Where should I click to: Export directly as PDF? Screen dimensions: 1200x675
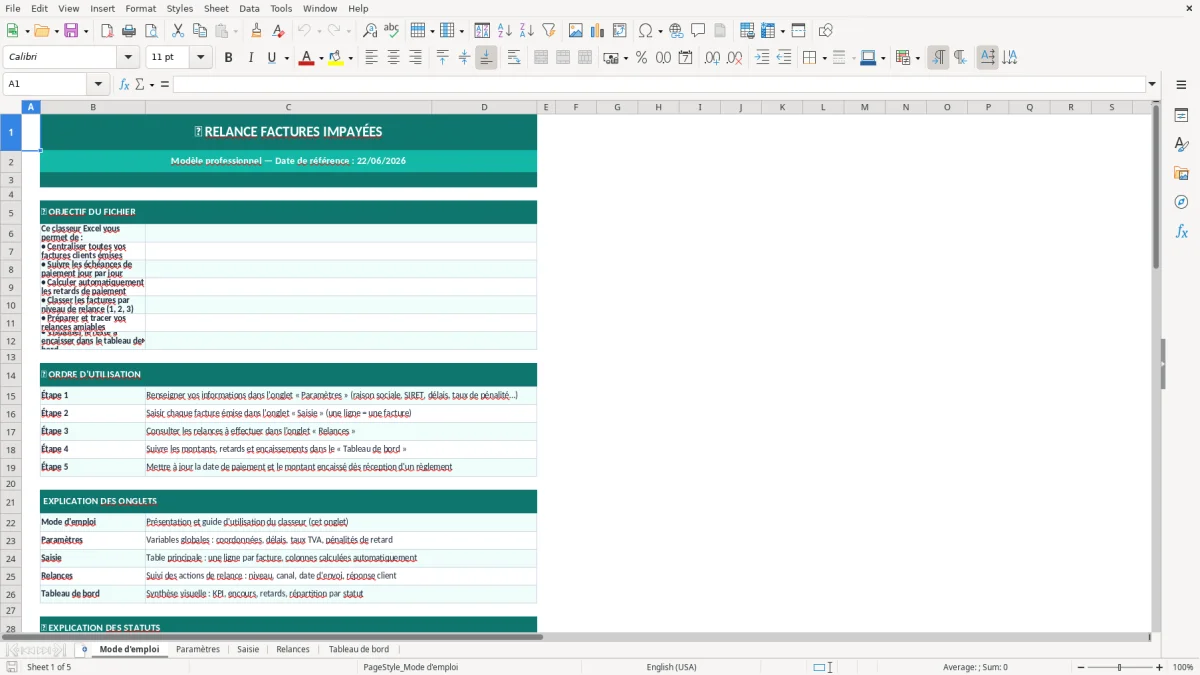(107, 31)
